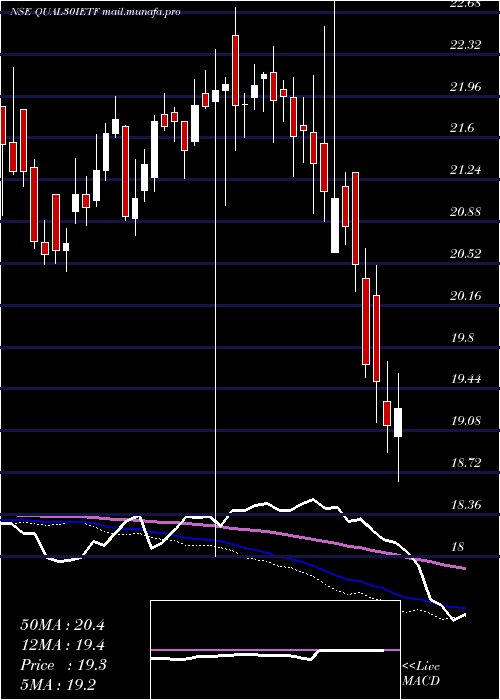Image resolution: width=500 pixels, height=700 pixels.
Task: Select the 21.96 price axis label
Action: tap(465, 87)
